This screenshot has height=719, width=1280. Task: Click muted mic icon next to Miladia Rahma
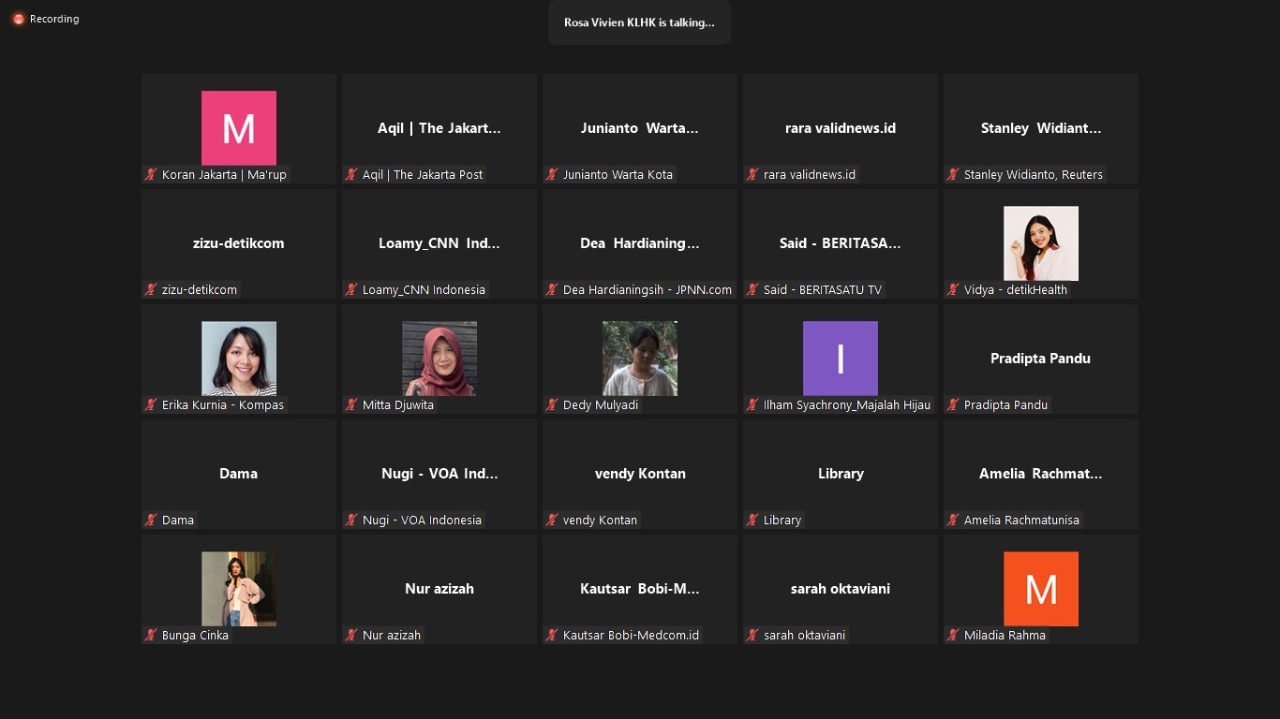[954, 635]
